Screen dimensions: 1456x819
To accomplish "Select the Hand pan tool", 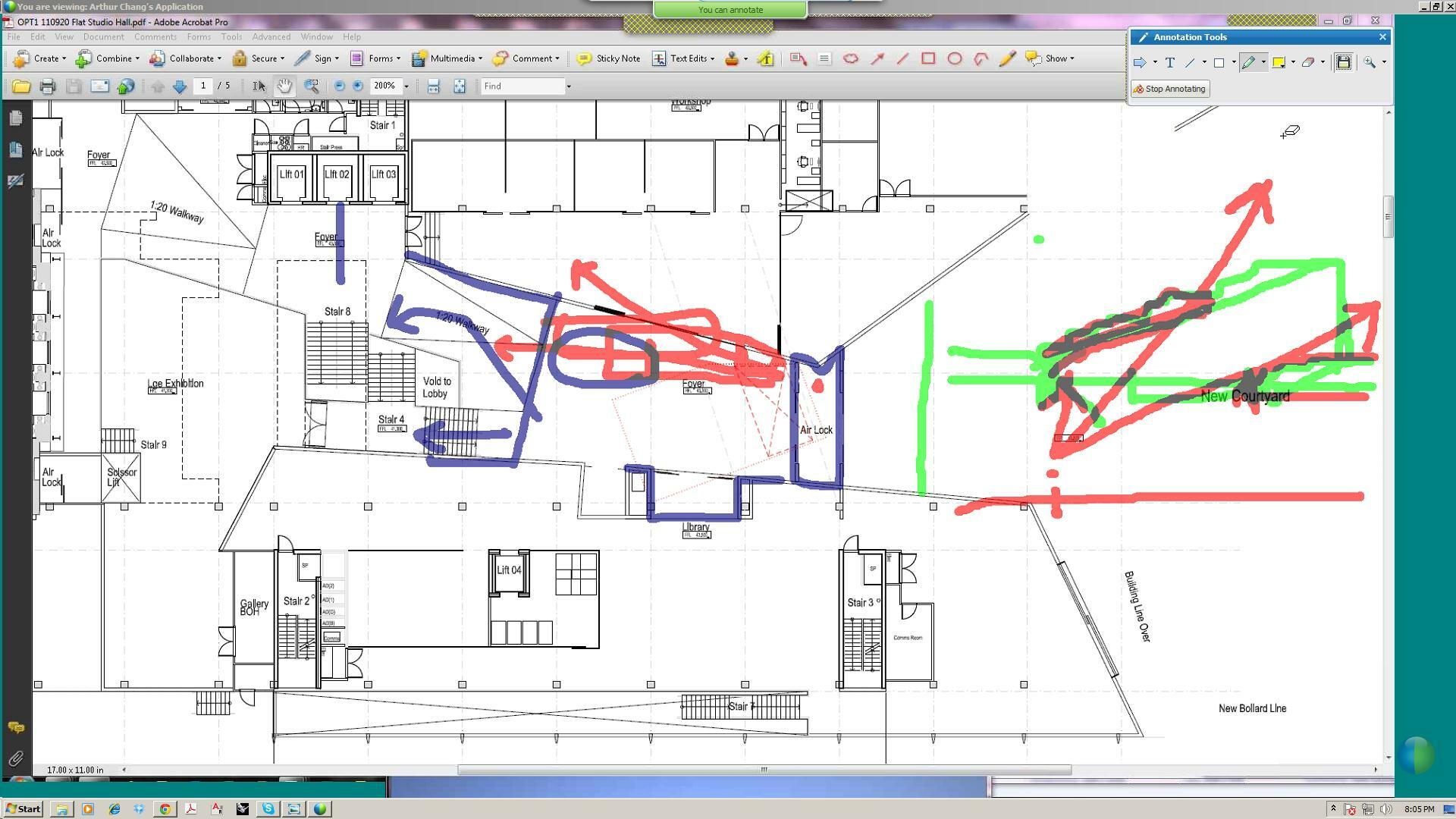I will tap(284, 86).
